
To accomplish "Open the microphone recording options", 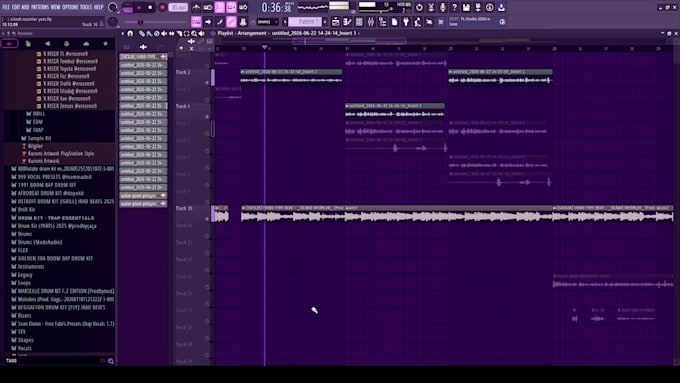I will 443,7.
